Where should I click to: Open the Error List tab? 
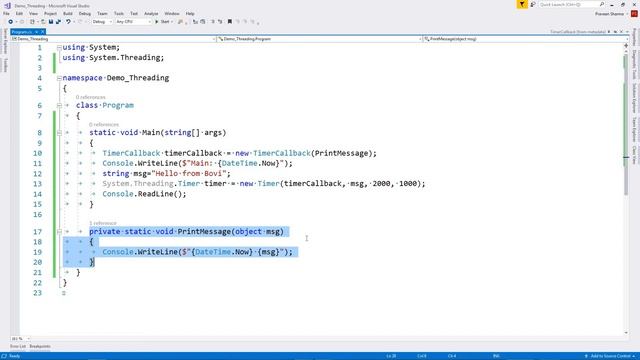[x=18, y=347]
